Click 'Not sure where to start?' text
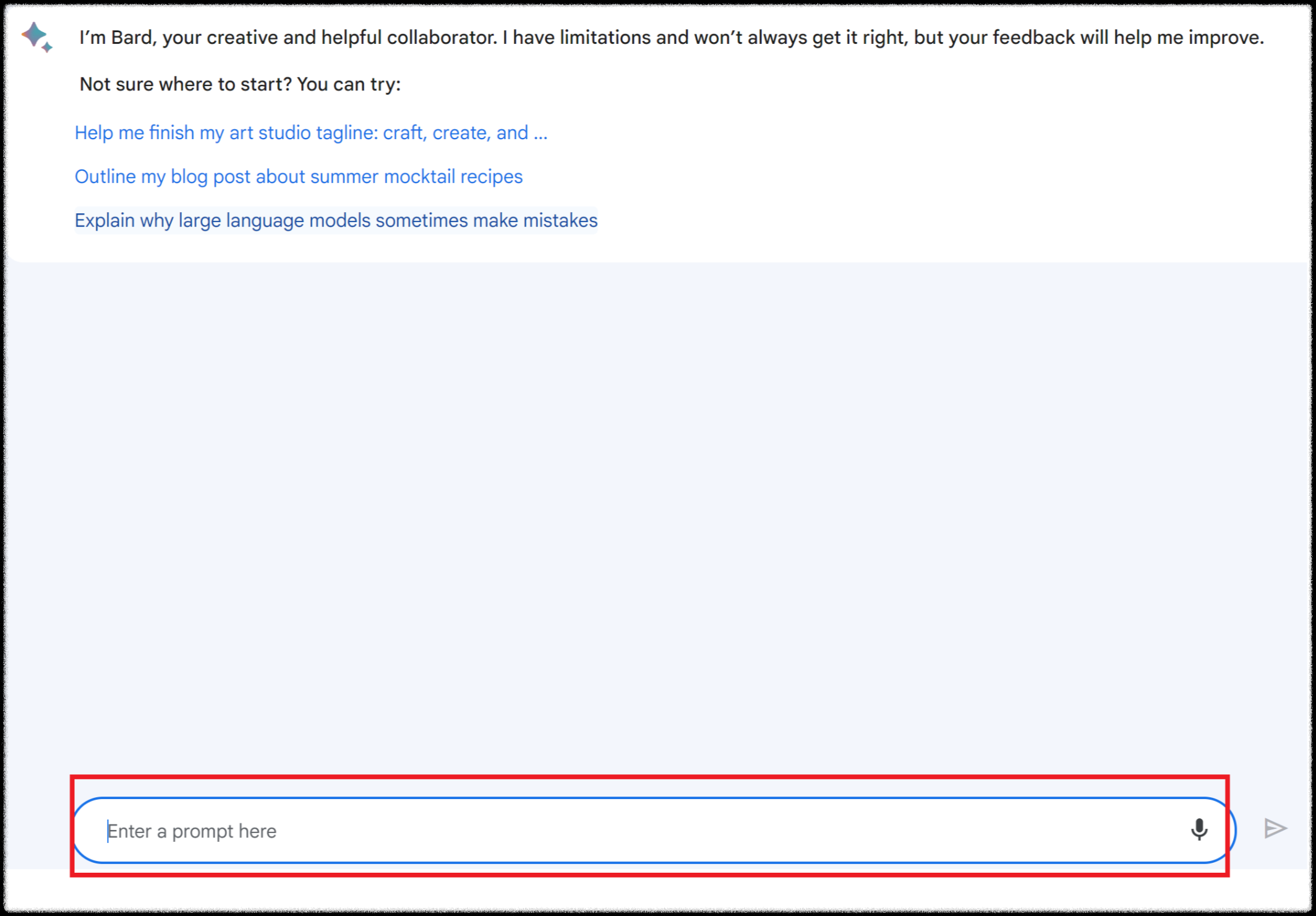 tap(186, 84)
